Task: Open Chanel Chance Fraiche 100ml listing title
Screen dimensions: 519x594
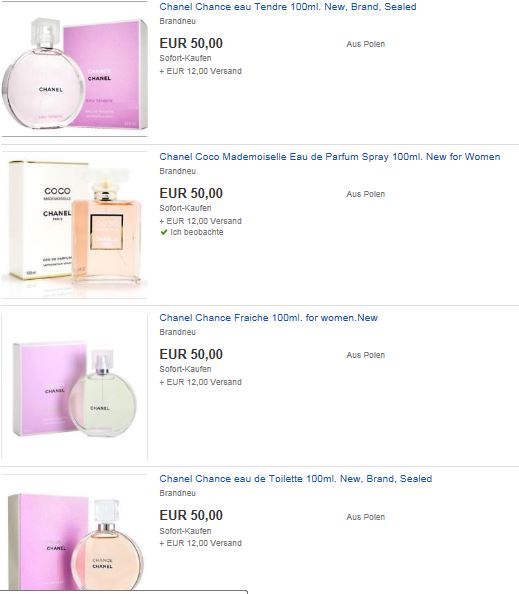Action: point(269,318)
